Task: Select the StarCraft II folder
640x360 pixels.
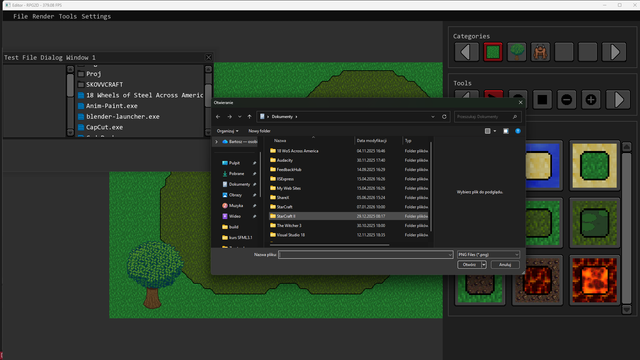Action: point(349,216)
